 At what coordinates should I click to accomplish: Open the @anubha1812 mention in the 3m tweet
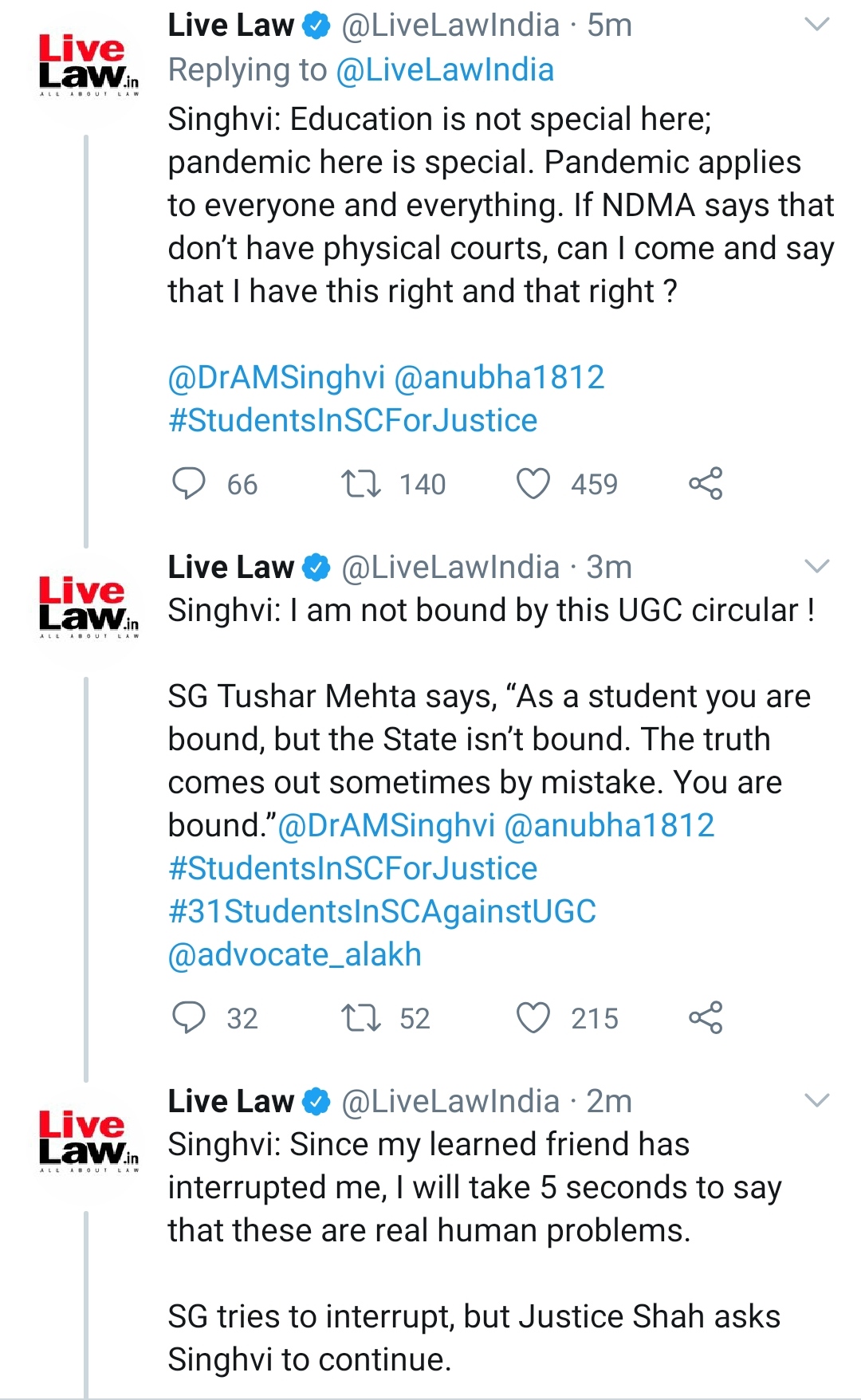tap(609, 825)
